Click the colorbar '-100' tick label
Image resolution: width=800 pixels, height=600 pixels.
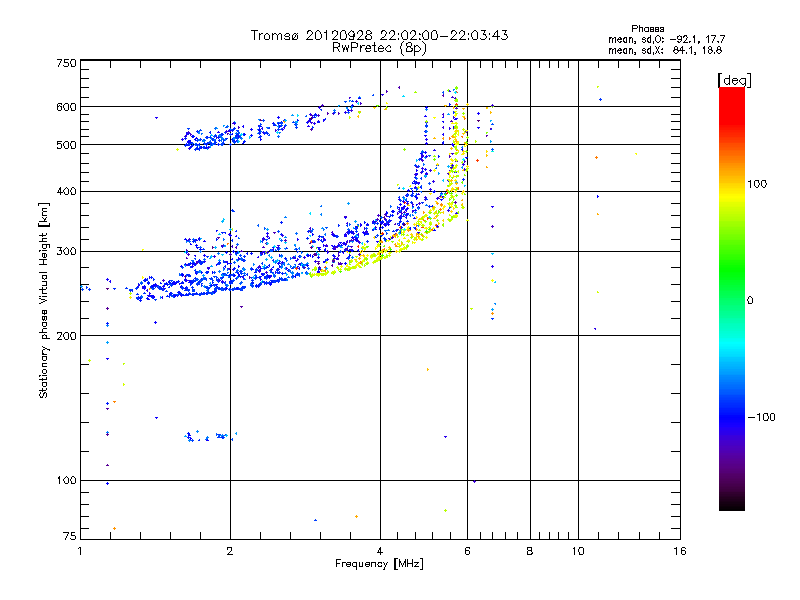point(761,417)
